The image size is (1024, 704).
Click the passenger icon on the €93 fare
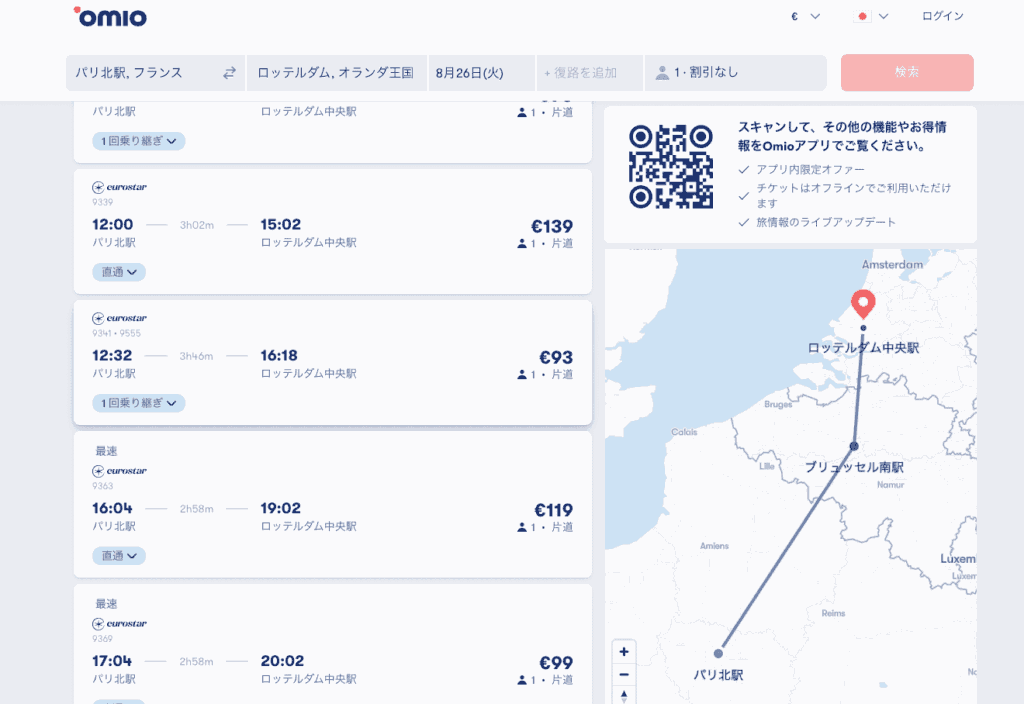[522, 375]
